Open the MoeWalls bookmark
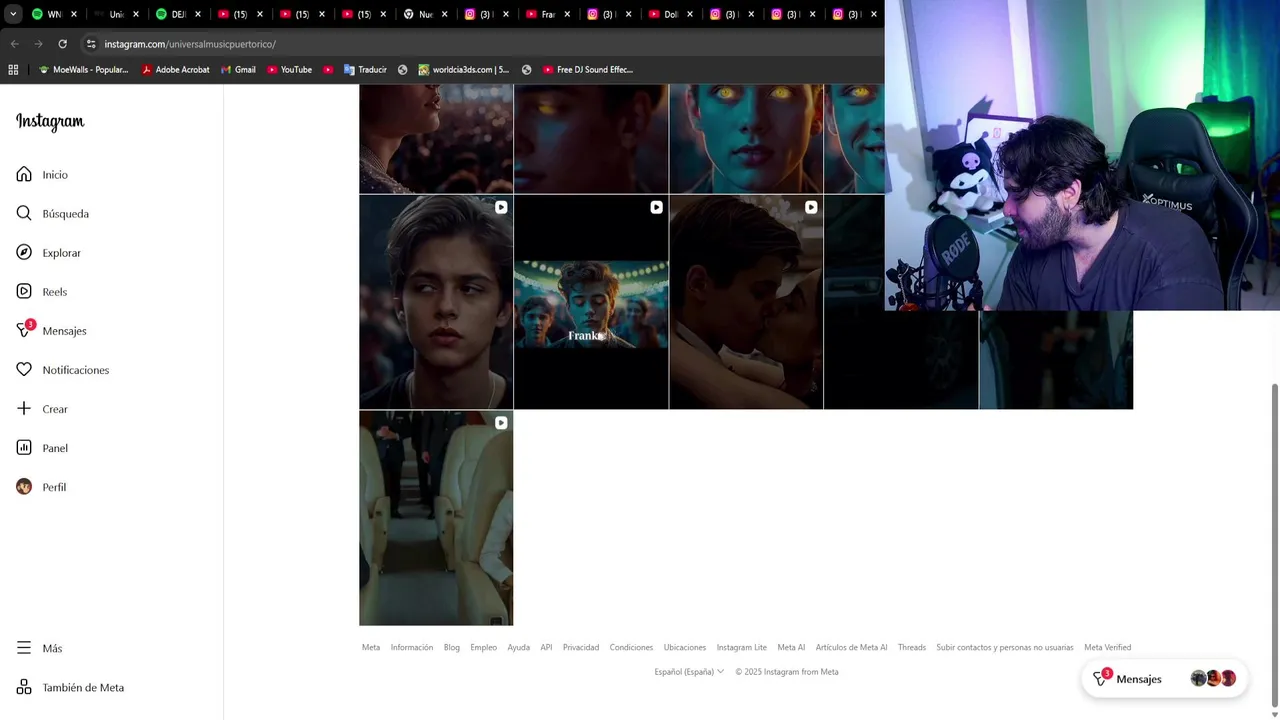The image size is (1280, 720). point(83,70)
